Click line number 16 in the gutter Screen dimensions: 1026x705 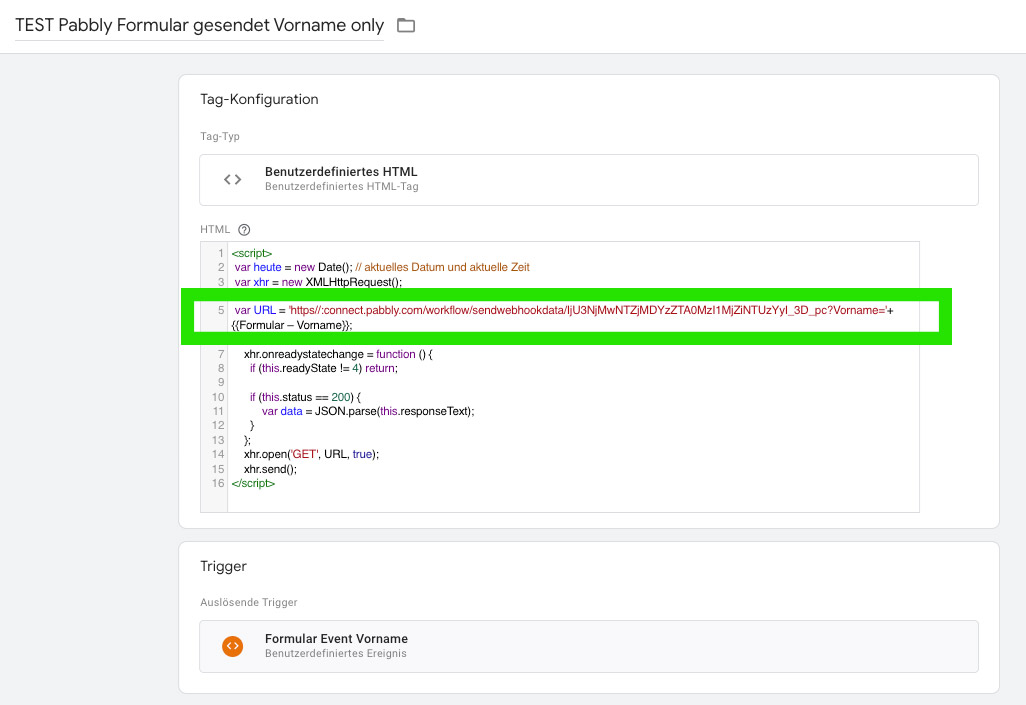218,483
